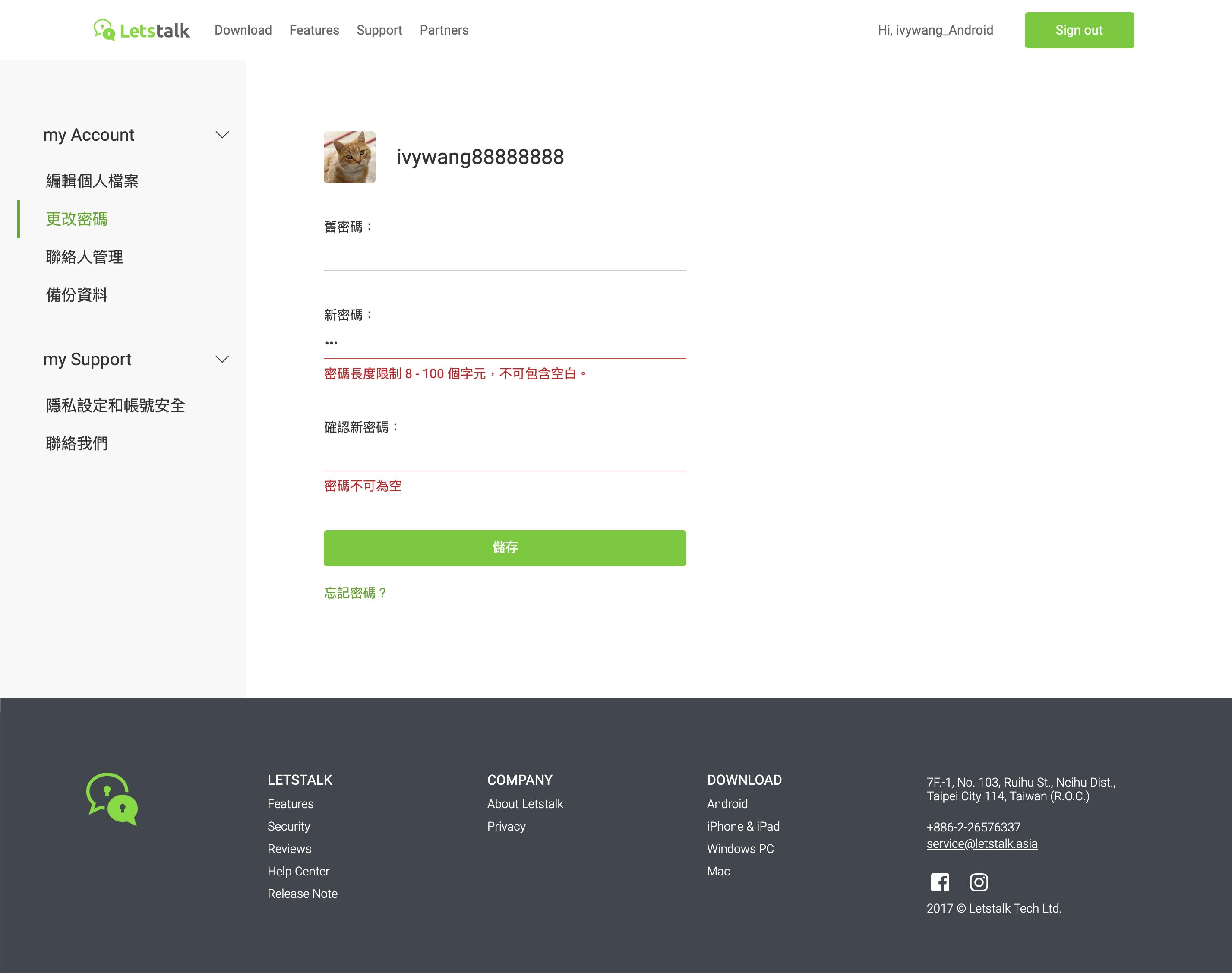Open the Reviews footer link
The height and width of the screenshot is (973, 1232).
(289, 849)
